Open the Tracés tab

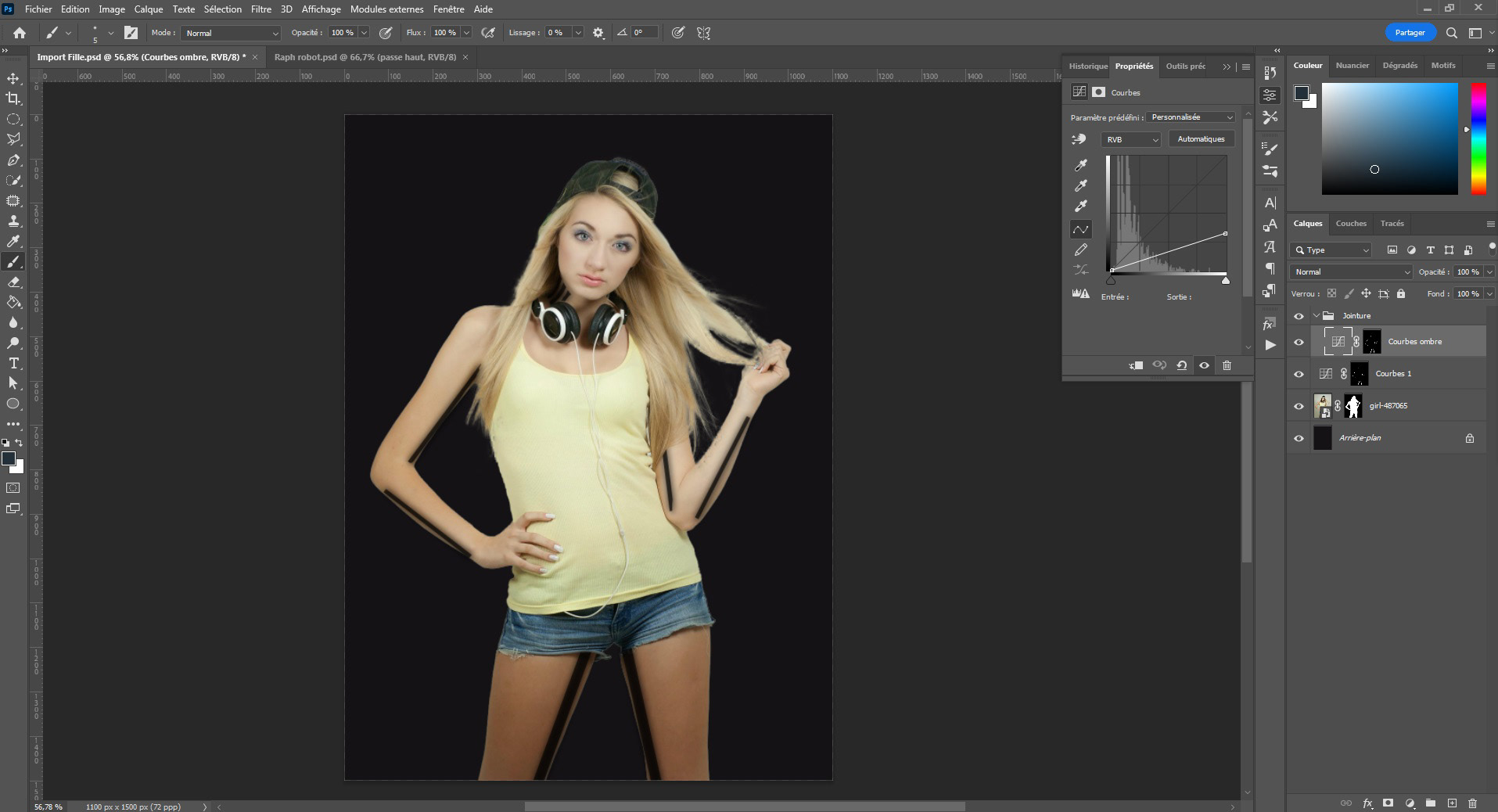click(x=1392, y=224)
